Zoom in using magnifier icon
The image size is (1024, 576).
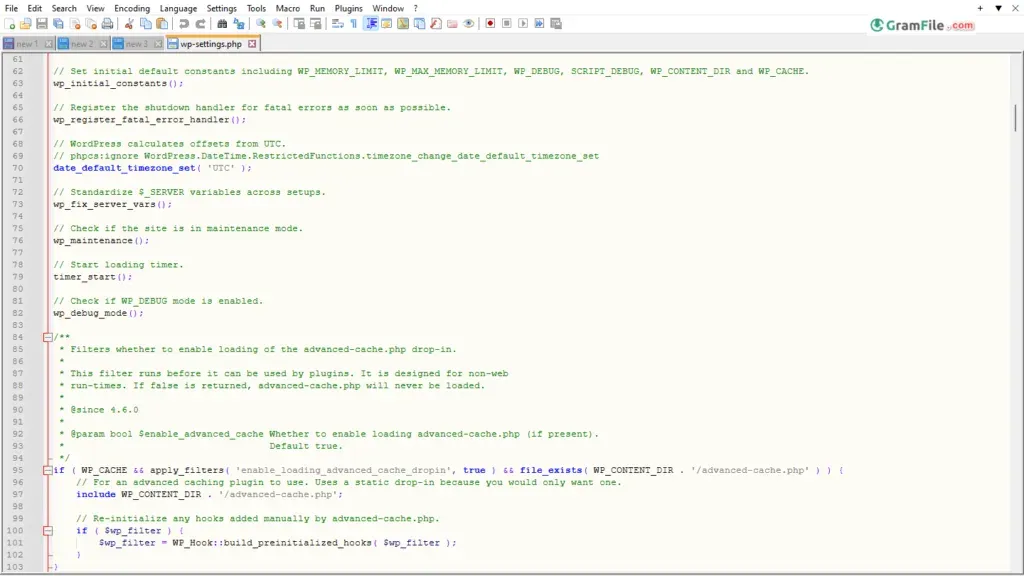[x=261, y=24]
